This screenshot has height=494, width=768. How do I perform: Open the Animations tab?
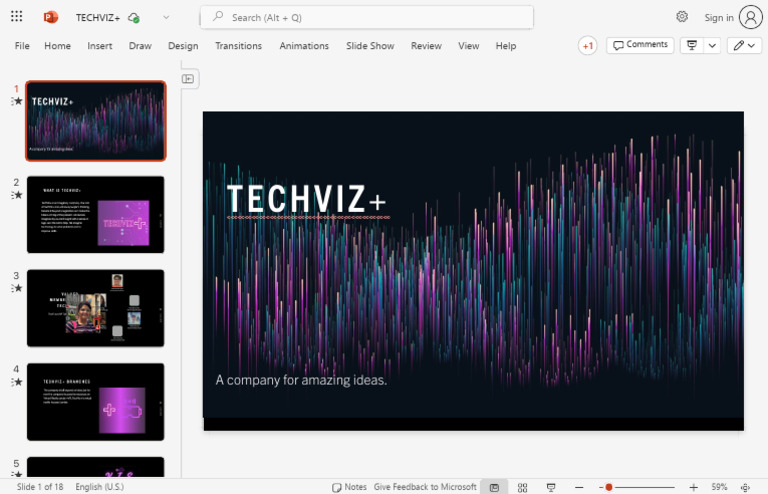pos(304,46)
